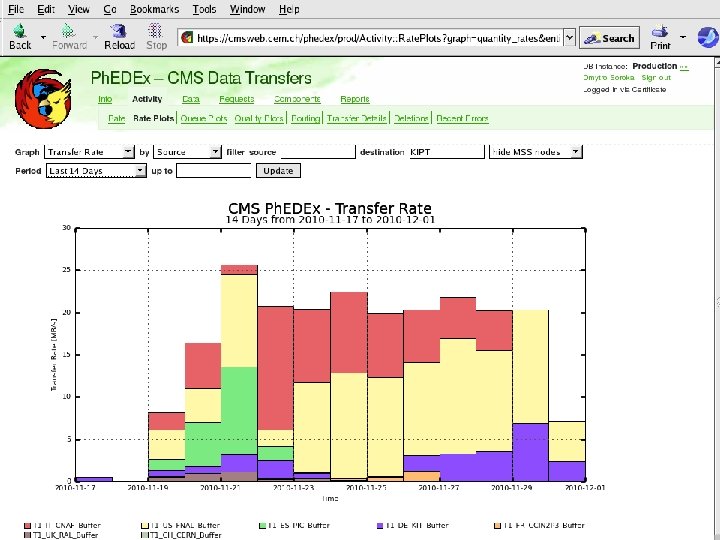
Task: Expand the URL history dropdown
Action: point(569,38)
